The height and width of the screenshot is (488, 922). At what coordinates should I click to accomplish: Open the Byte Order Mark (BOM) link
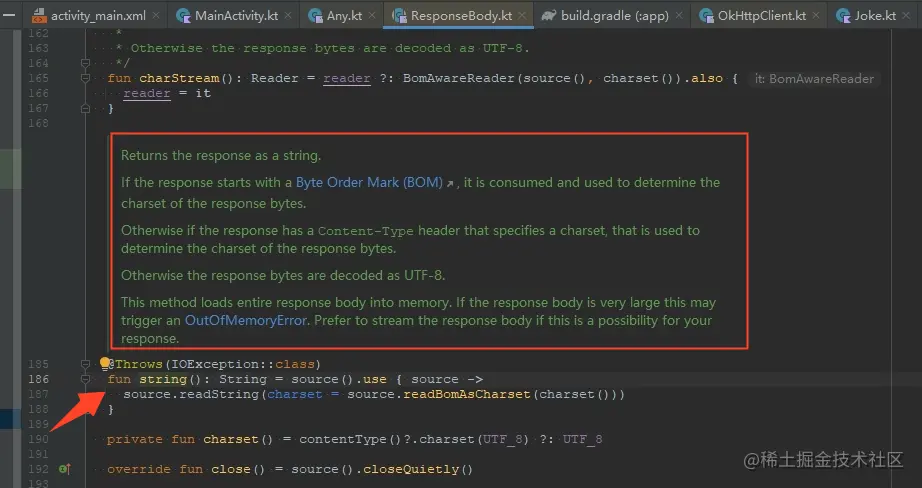pos(369,182)
